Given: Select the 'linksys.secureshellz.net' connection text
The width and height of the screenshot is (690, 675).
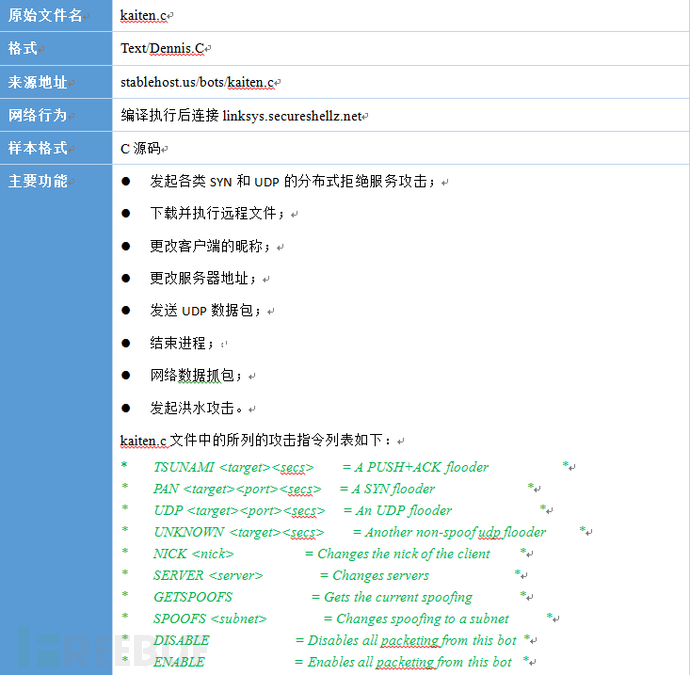Looking at the screenshot, I should tap(292, 116).
